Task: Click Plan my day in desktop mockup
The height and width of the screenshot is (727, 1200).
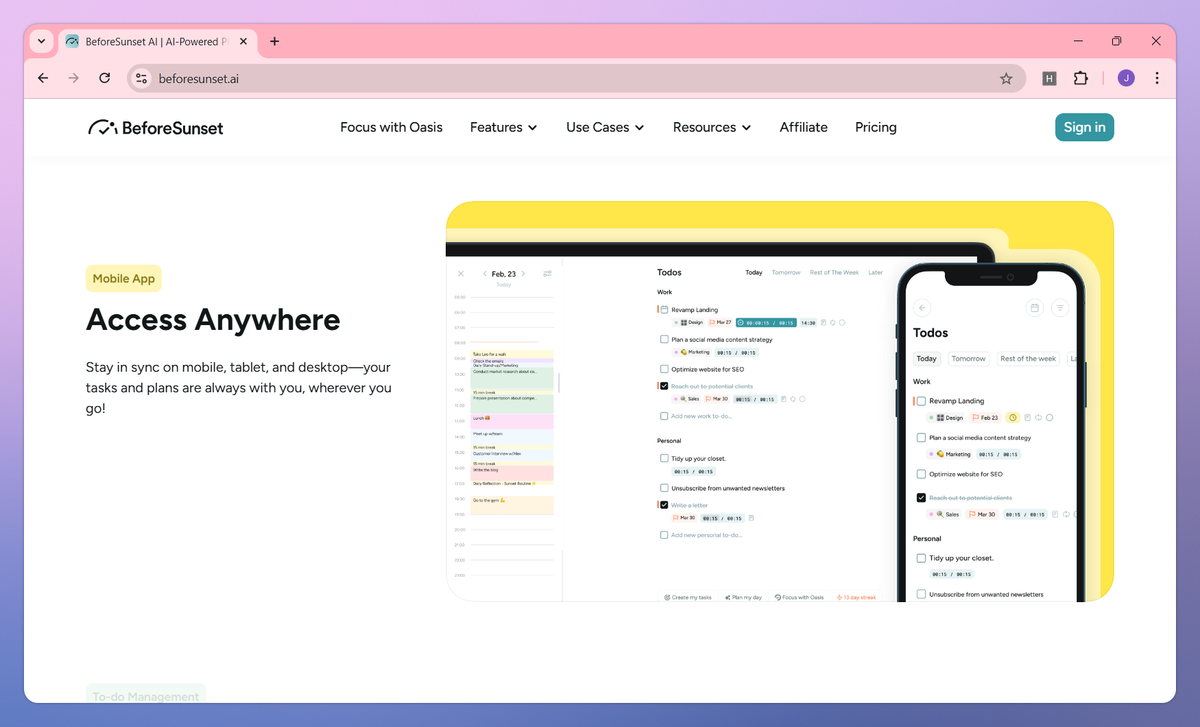Action: coord(745,597)
